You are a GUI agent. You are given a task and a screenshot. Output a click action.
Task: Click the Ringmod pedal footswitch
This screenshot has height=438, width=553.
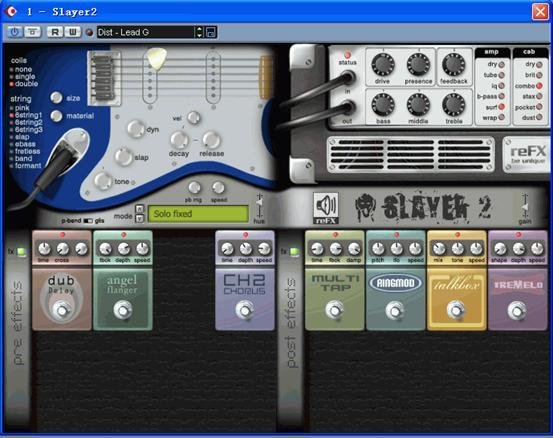tap(395, 310)
